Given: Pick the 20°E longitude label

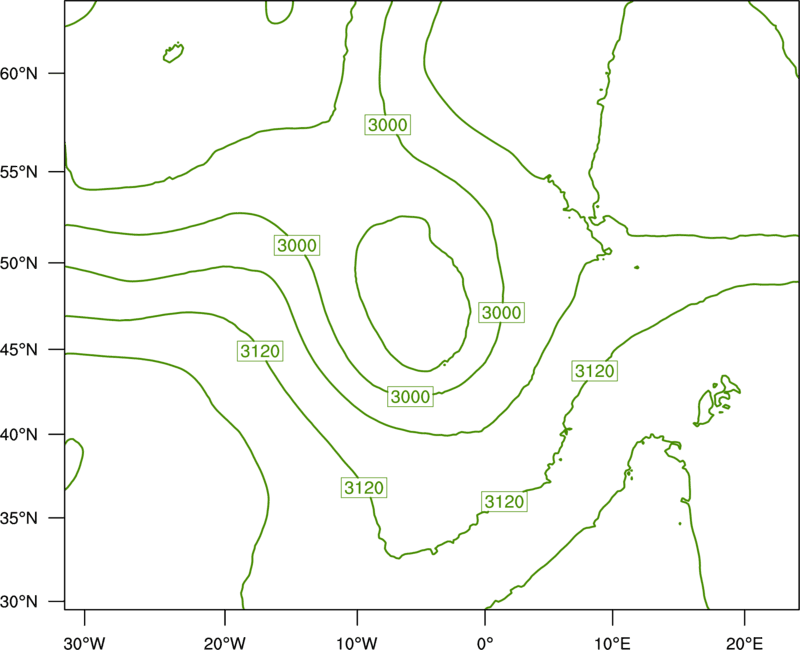Looking at the screenshot, I should [x=744, y=643].
